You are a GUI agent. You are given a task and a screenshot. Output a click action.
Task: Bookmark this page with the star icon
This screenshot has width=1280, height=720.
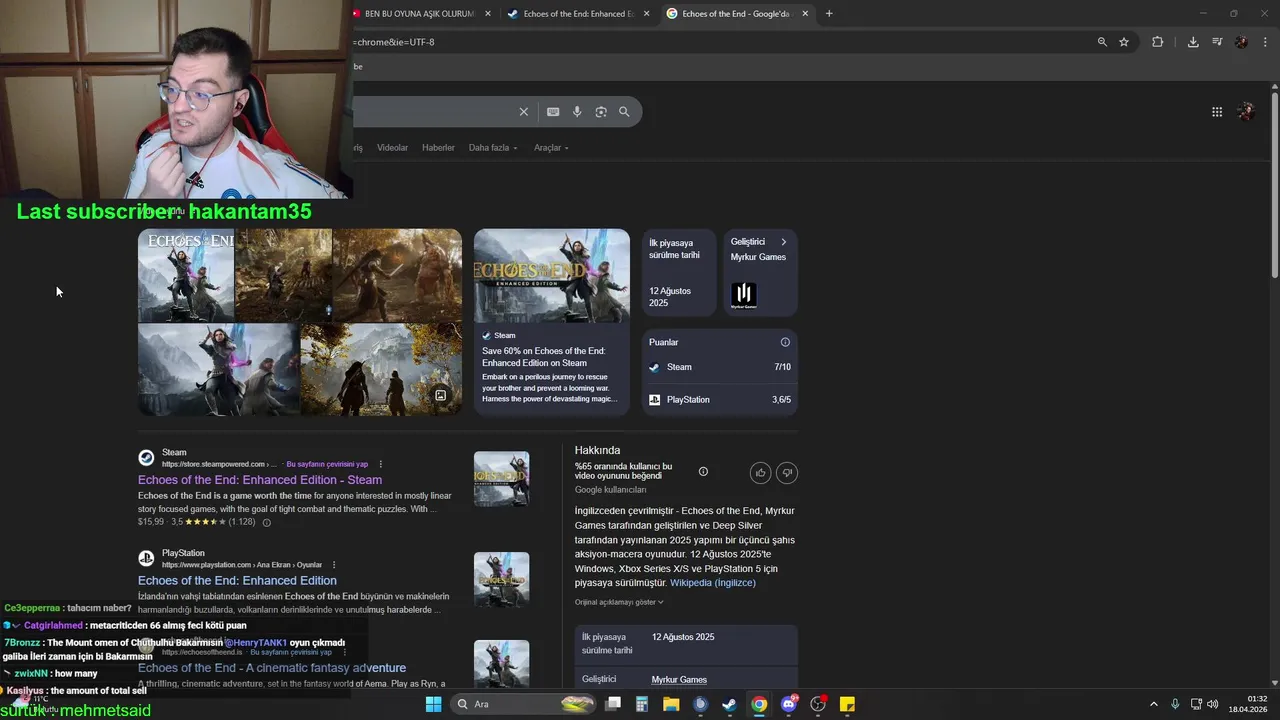pos(1124,42)
